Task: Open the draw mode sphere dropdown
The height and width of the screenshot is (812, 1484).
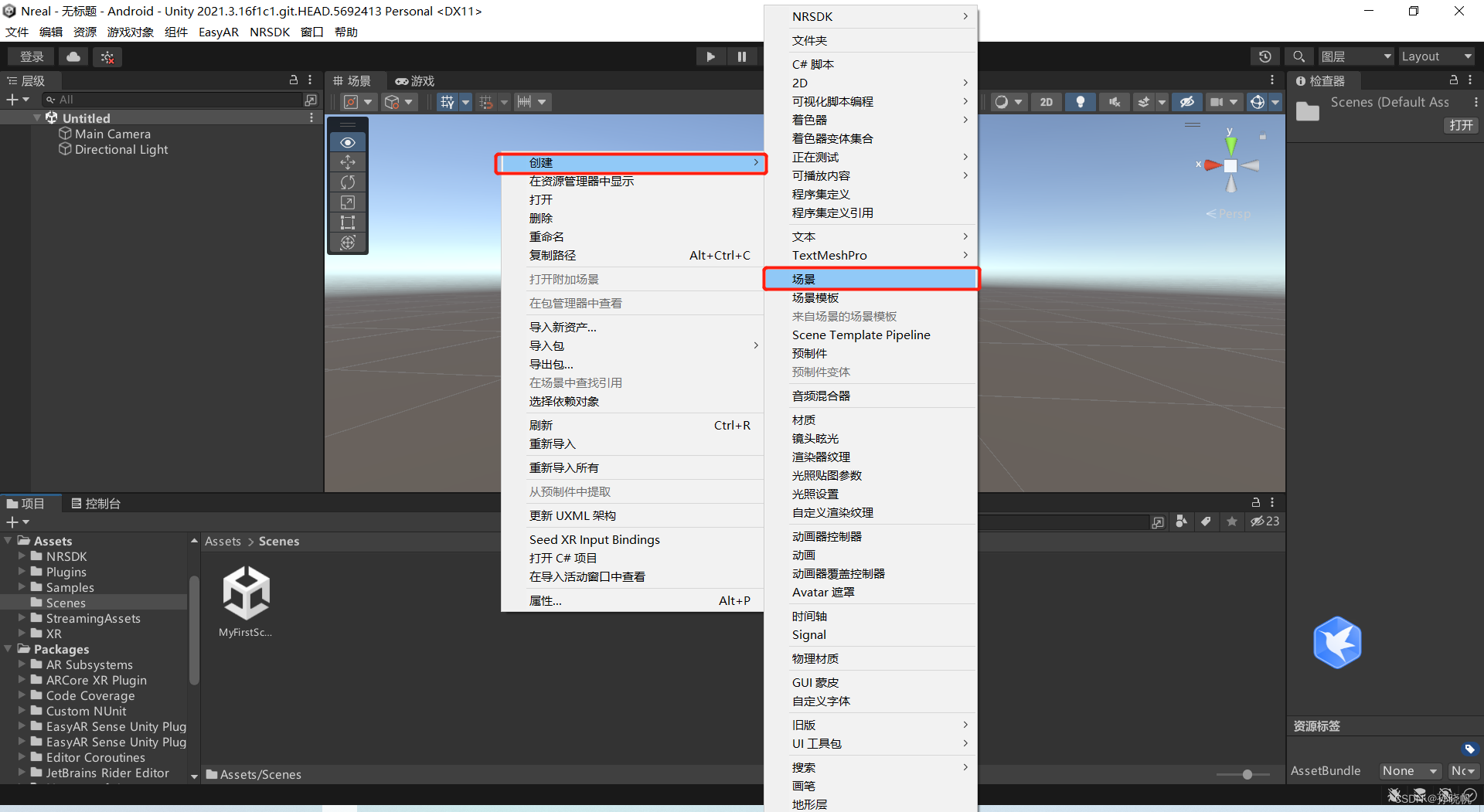Action: (x=1009, y=102)
